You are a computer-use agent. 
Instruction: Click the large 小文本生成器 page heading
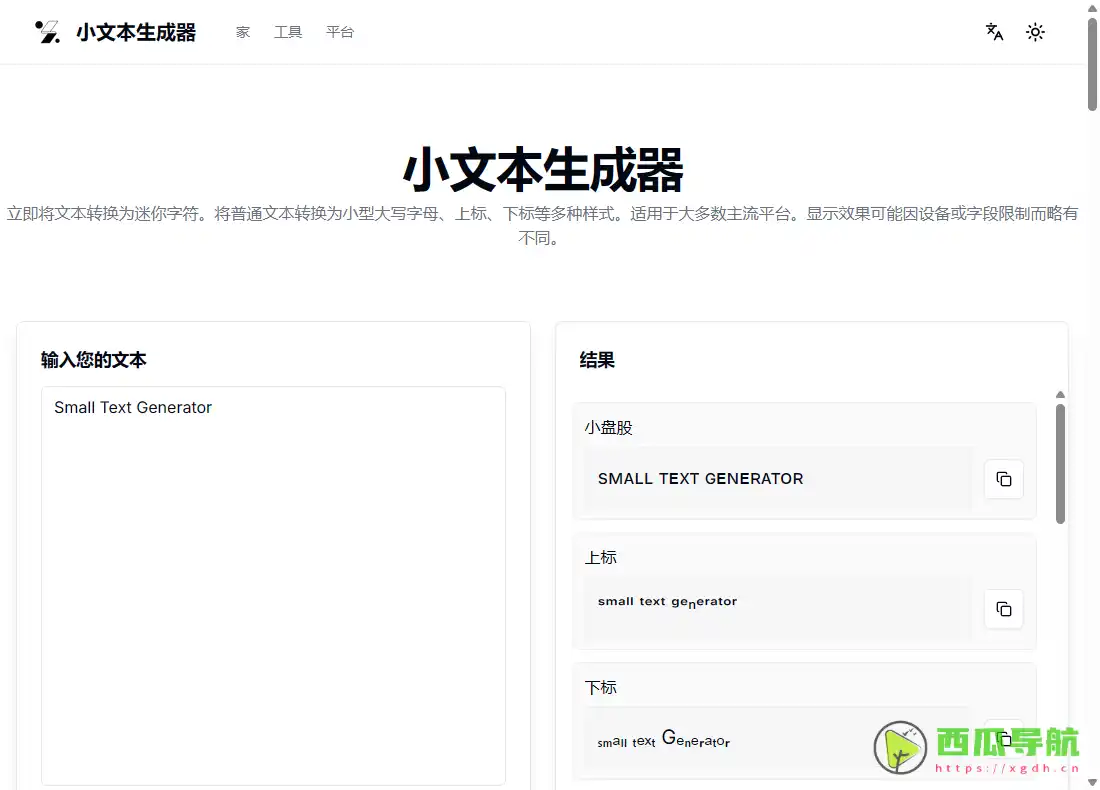(x=543, y=170)
